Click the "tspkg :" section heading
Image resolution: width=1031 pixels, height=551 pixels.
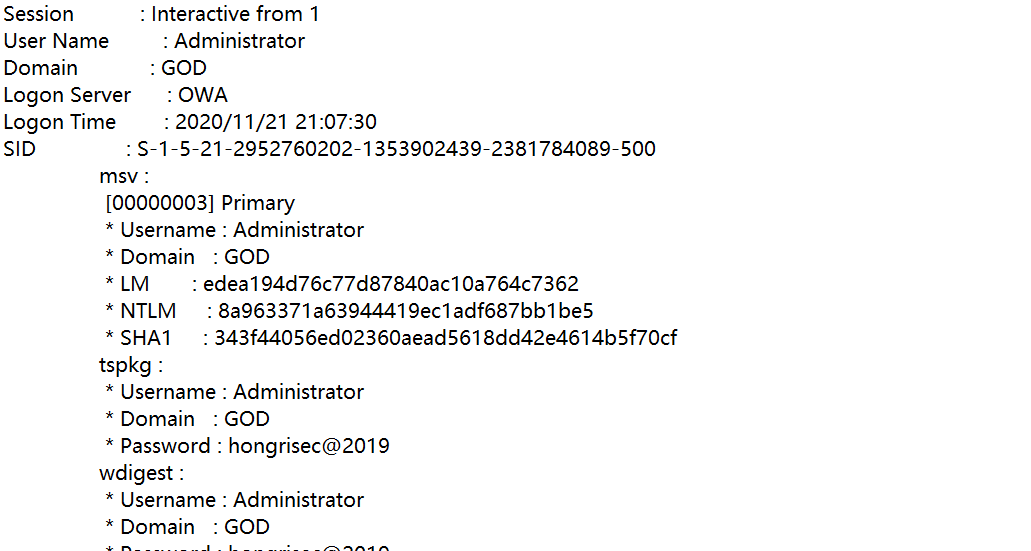point(131,365)
